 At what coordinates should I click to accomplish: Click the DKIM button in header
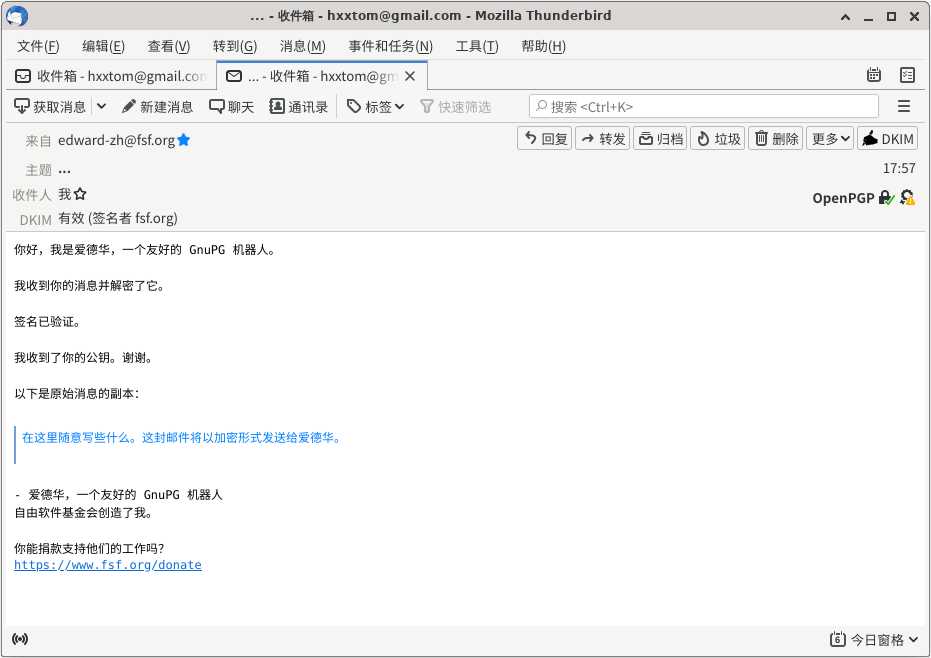click(x=888, y=139)
